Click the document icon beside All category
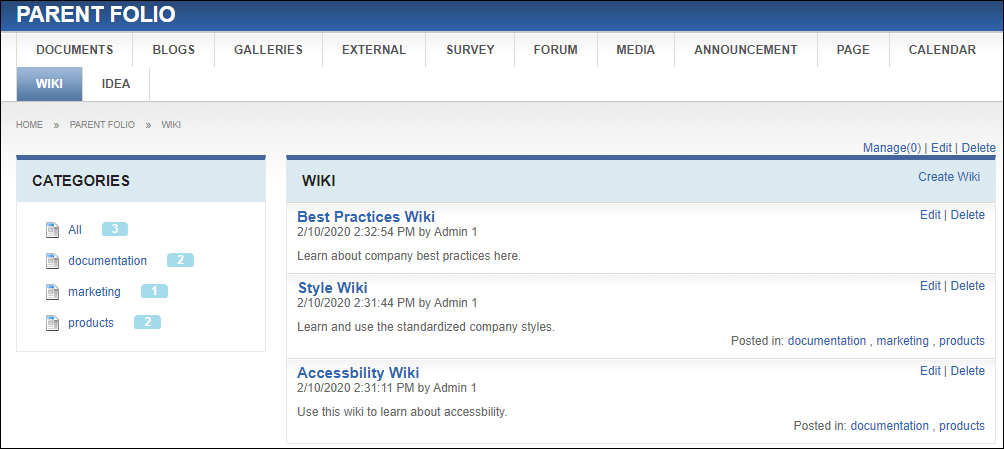This screenshot has width=1004, height=449. pos(53,230)
